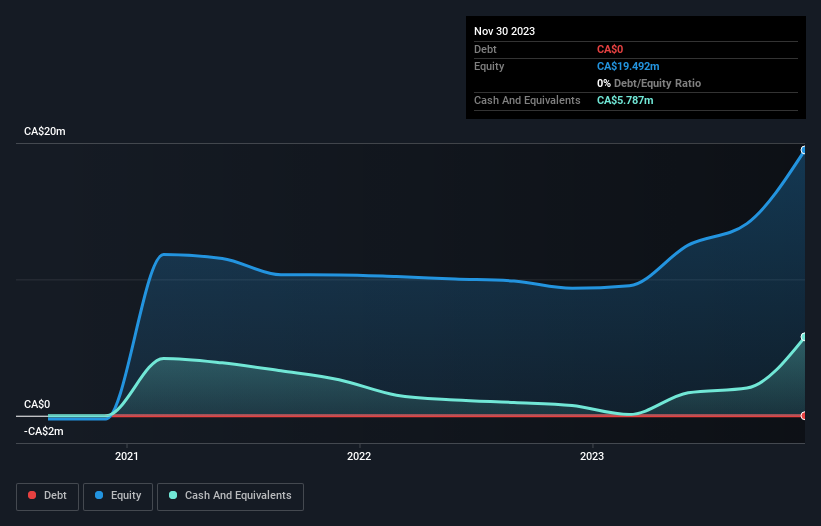The width and height of the screenshot is (821, 526).
Task: Click the CA$5.787m cash value
Action: 625,100
